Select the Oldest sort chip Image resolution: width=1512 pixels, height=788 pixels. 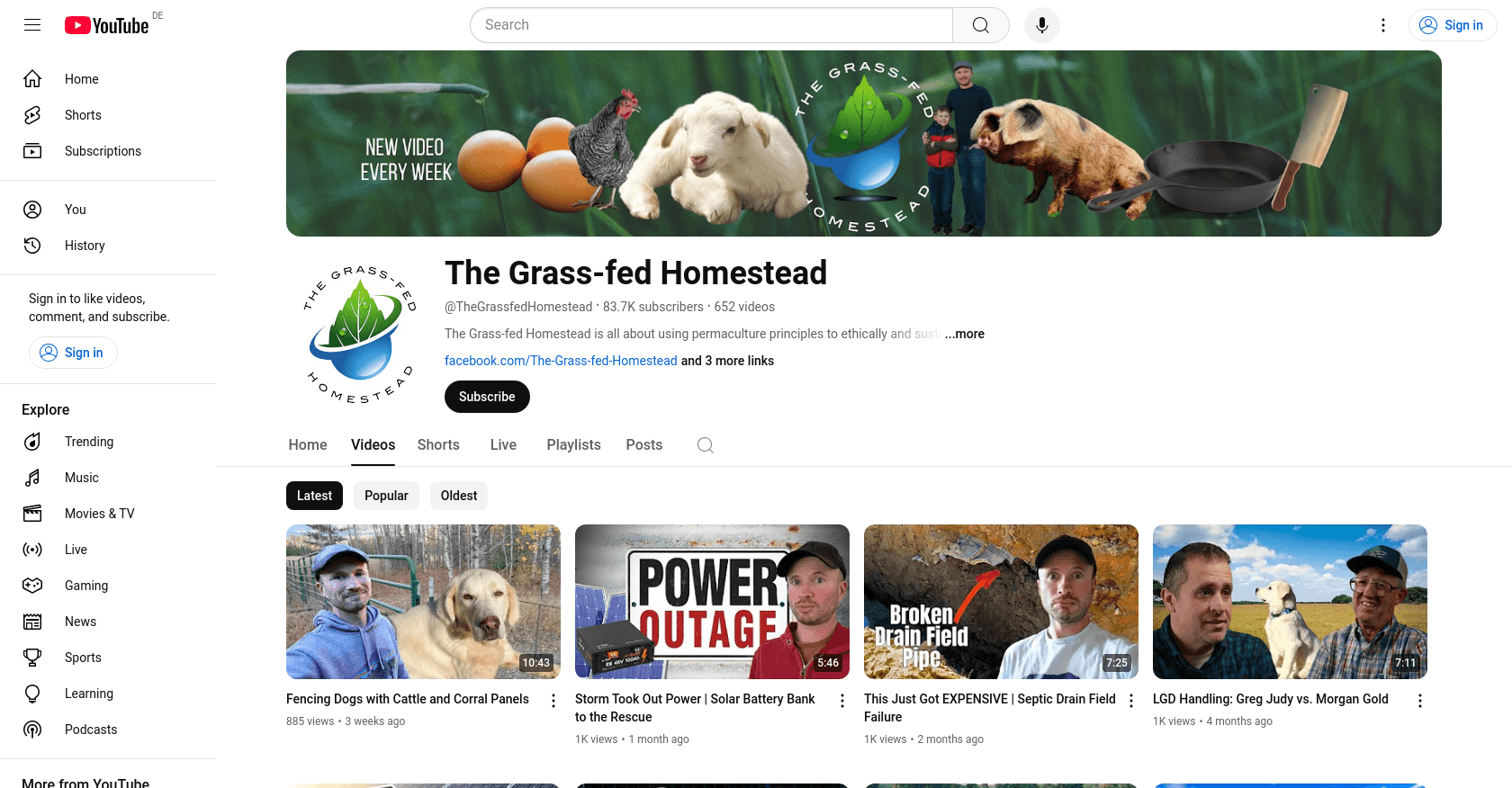click(459, 496)
